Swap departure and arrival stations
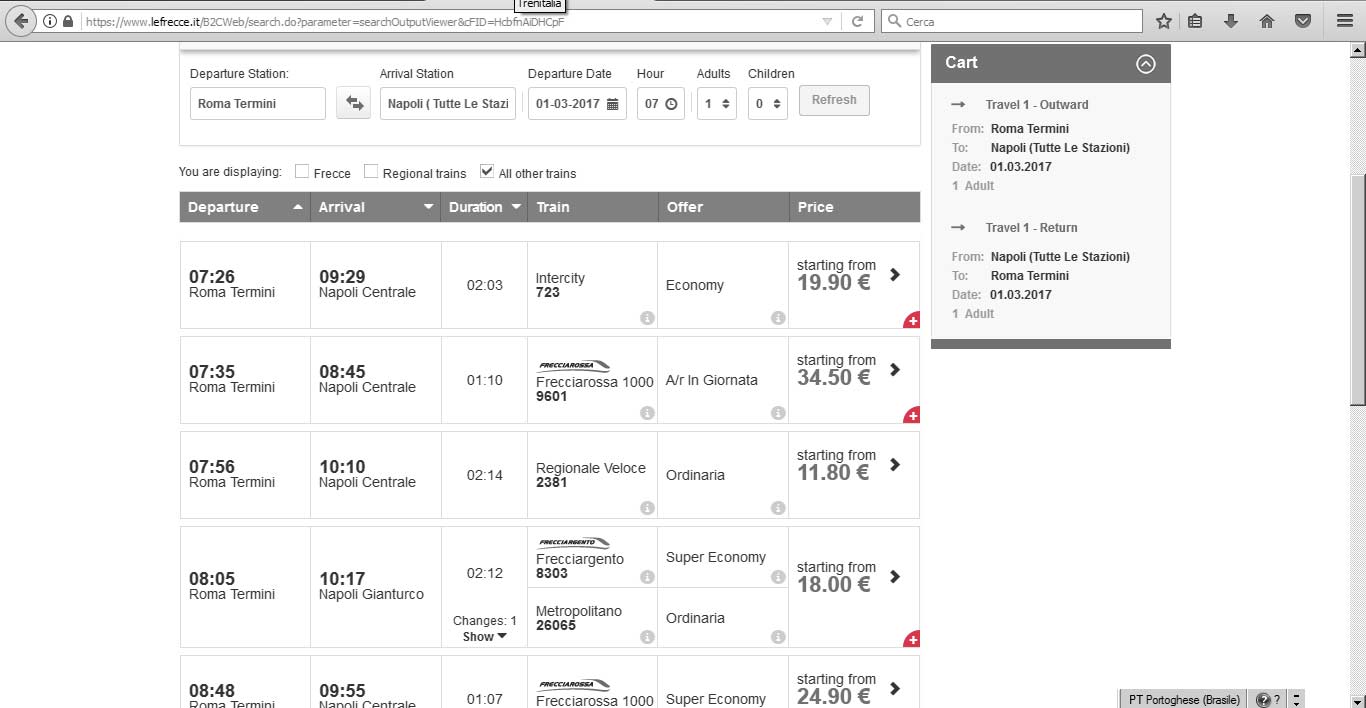The height and width of the screenshot is (708, 1366). tap(353, 103)
